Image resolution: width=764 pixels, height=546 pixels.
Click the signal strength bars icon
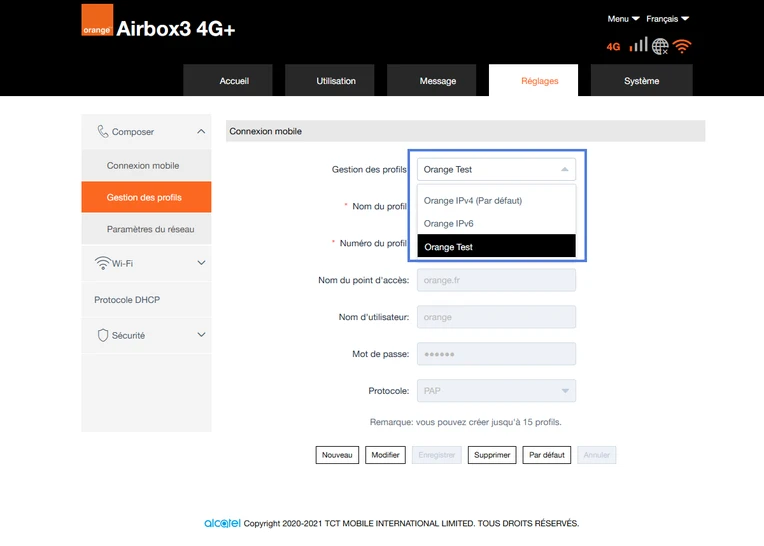click(638, 45)
